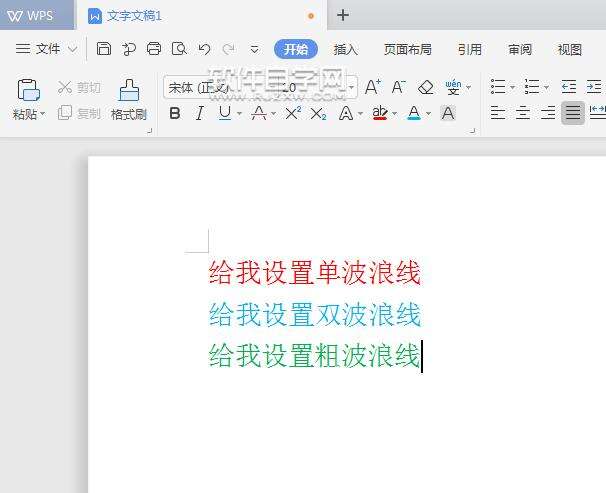
Task: Open clipboard dialog launcher corner icon
Action: pyautogui.click(x=150, y=131)
